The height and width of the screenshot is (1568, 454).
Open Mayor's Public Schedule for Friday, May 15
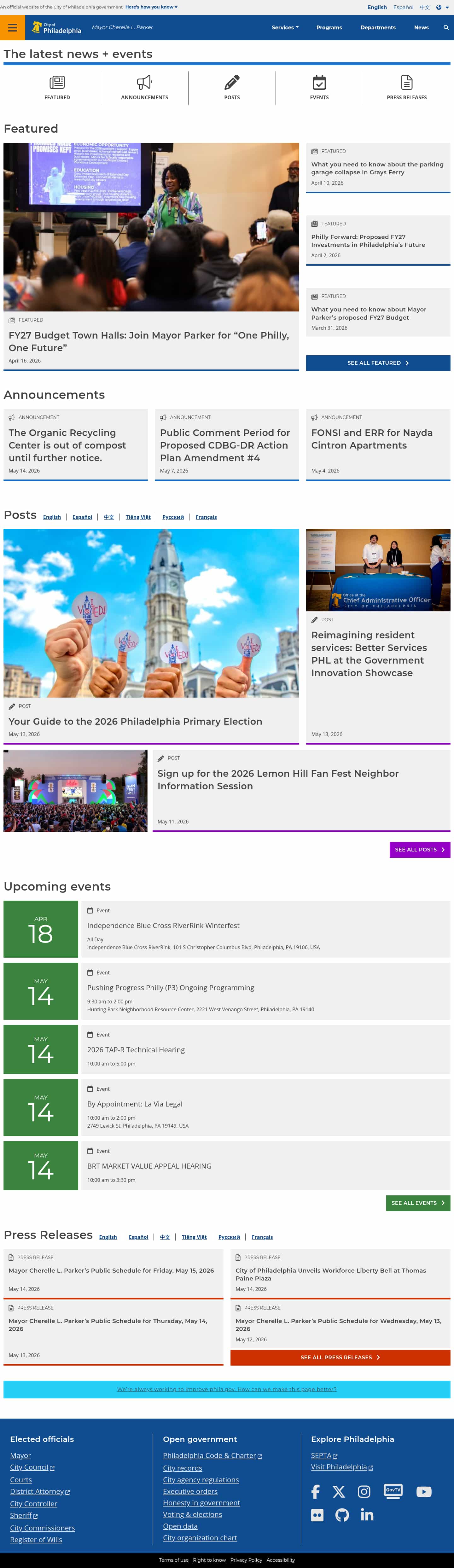(x=111, y=1270)
